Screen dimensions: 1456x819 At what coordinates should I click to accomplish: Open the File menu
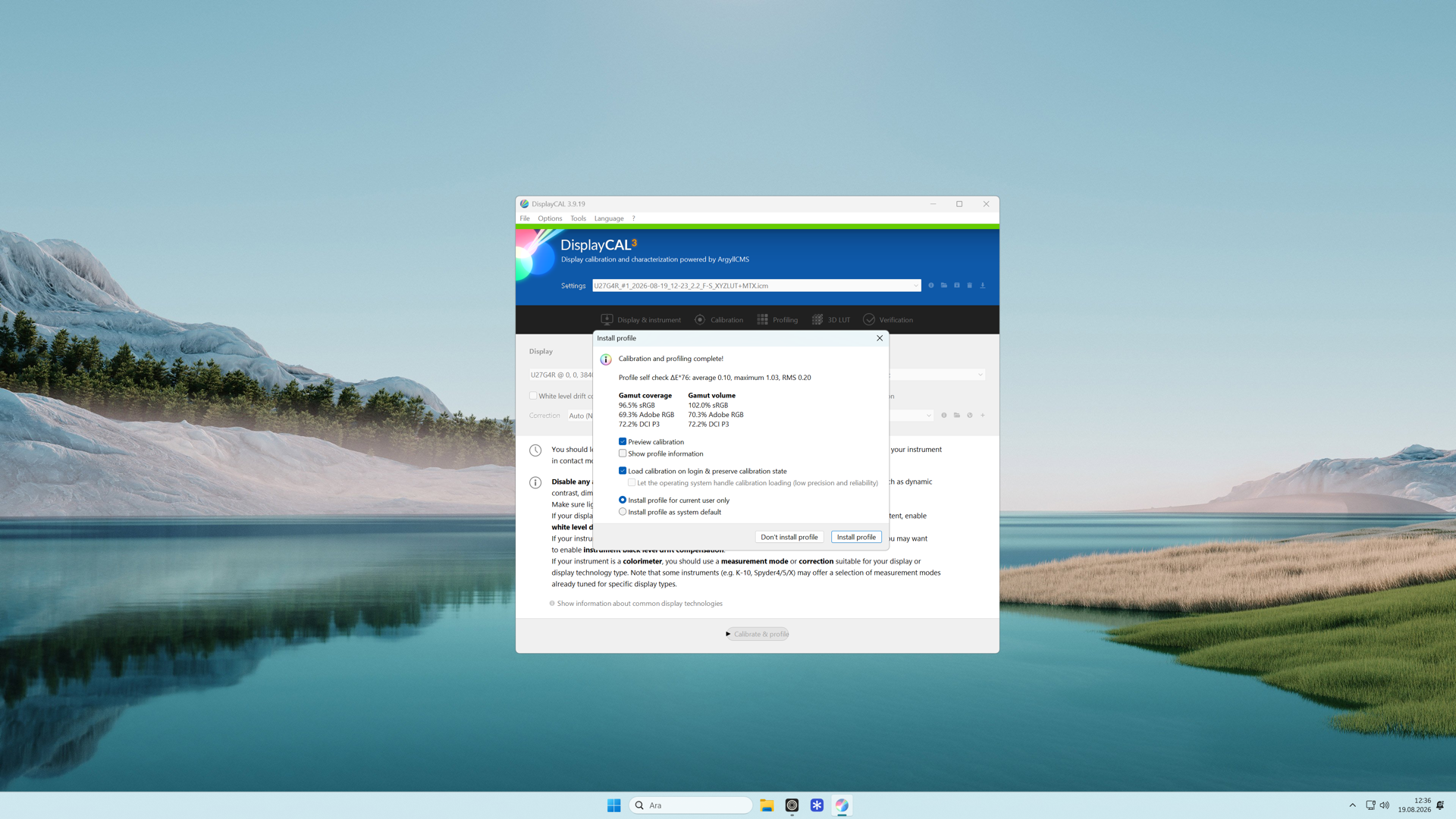pyautogui.click(x=525, y=218)
